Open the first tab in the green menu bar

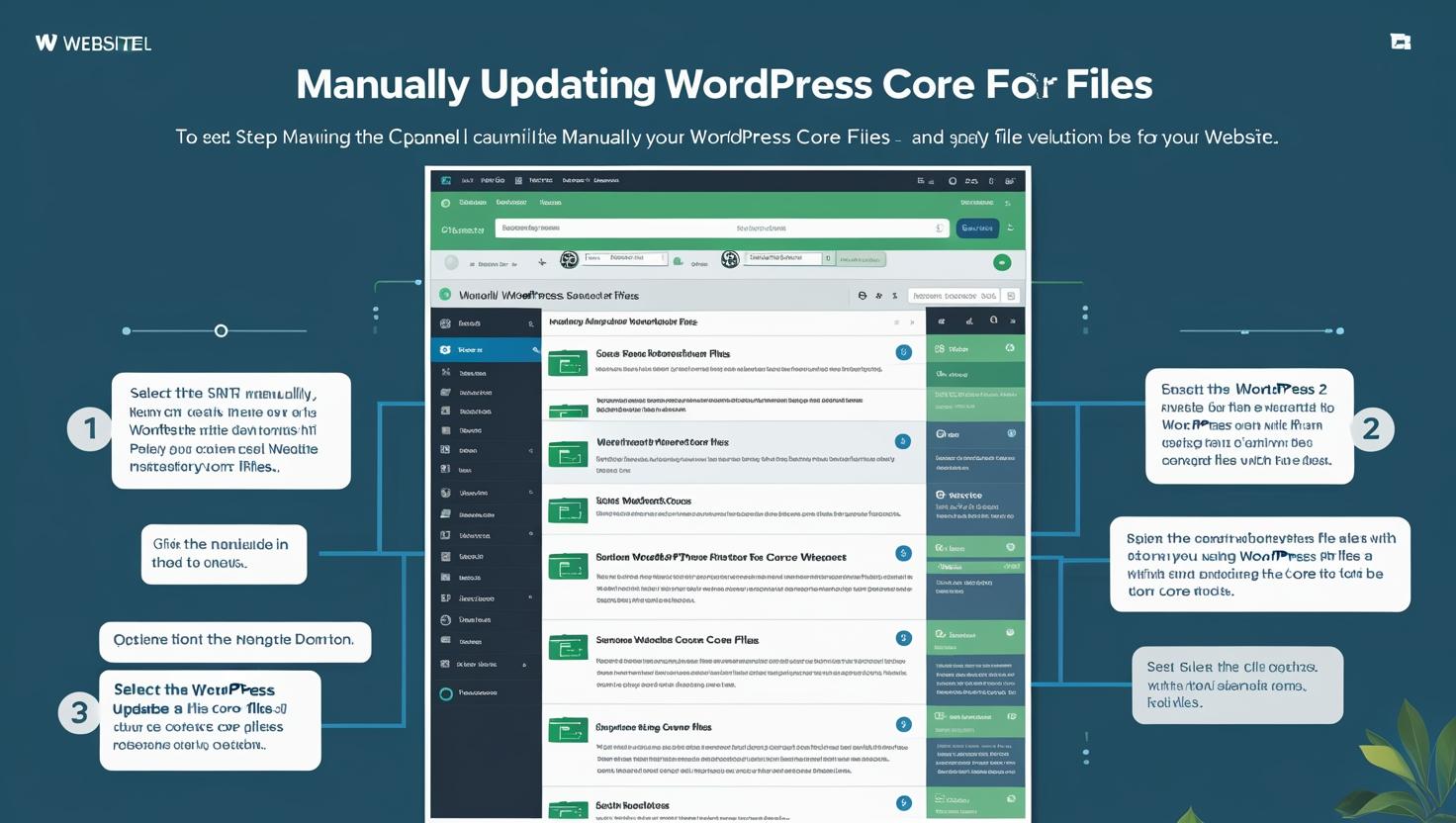pos(473,203)
